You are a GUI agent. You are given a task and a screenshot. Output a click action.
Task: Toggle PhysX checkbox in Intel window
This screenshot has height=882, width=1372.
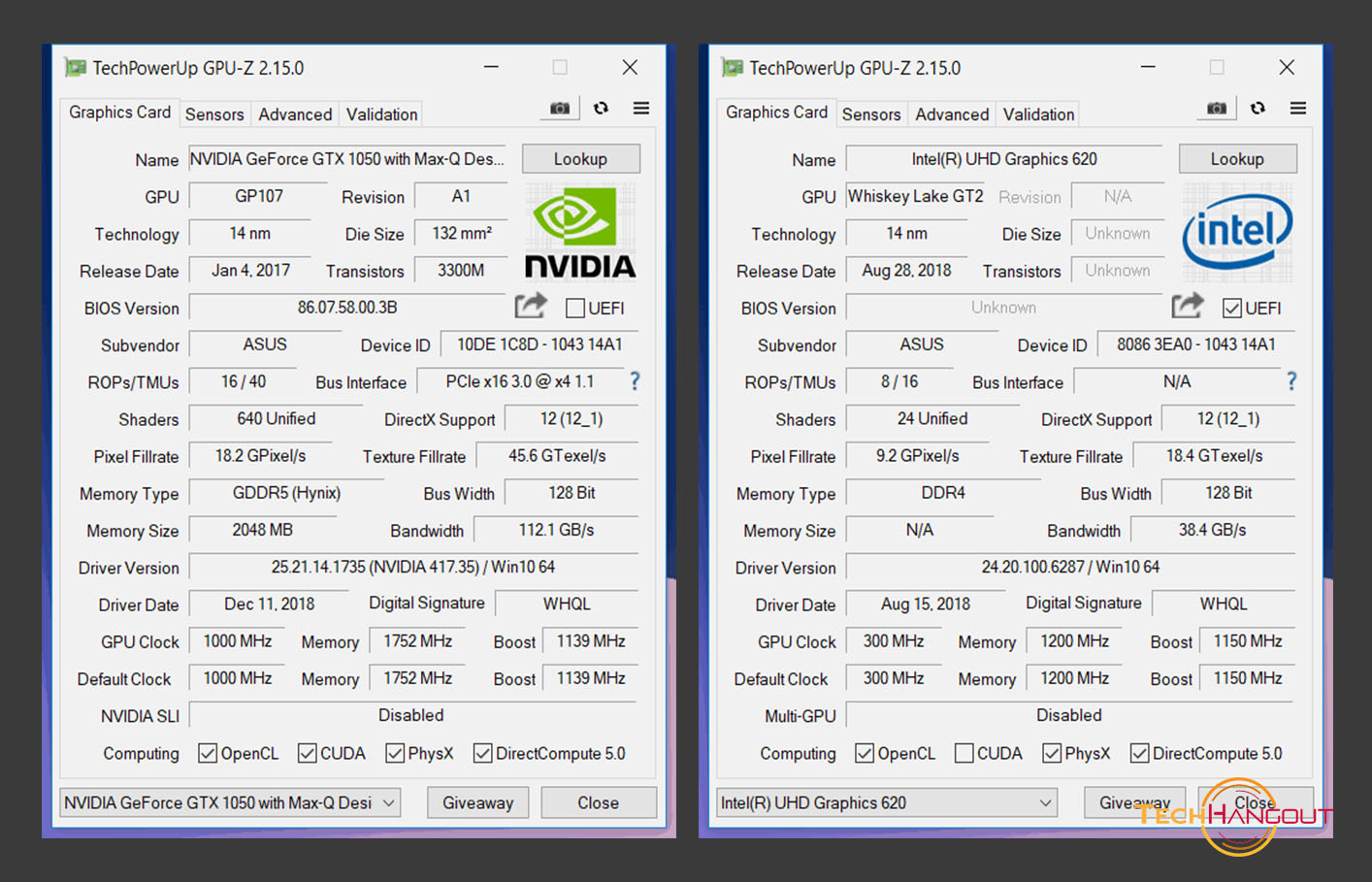1052,754
